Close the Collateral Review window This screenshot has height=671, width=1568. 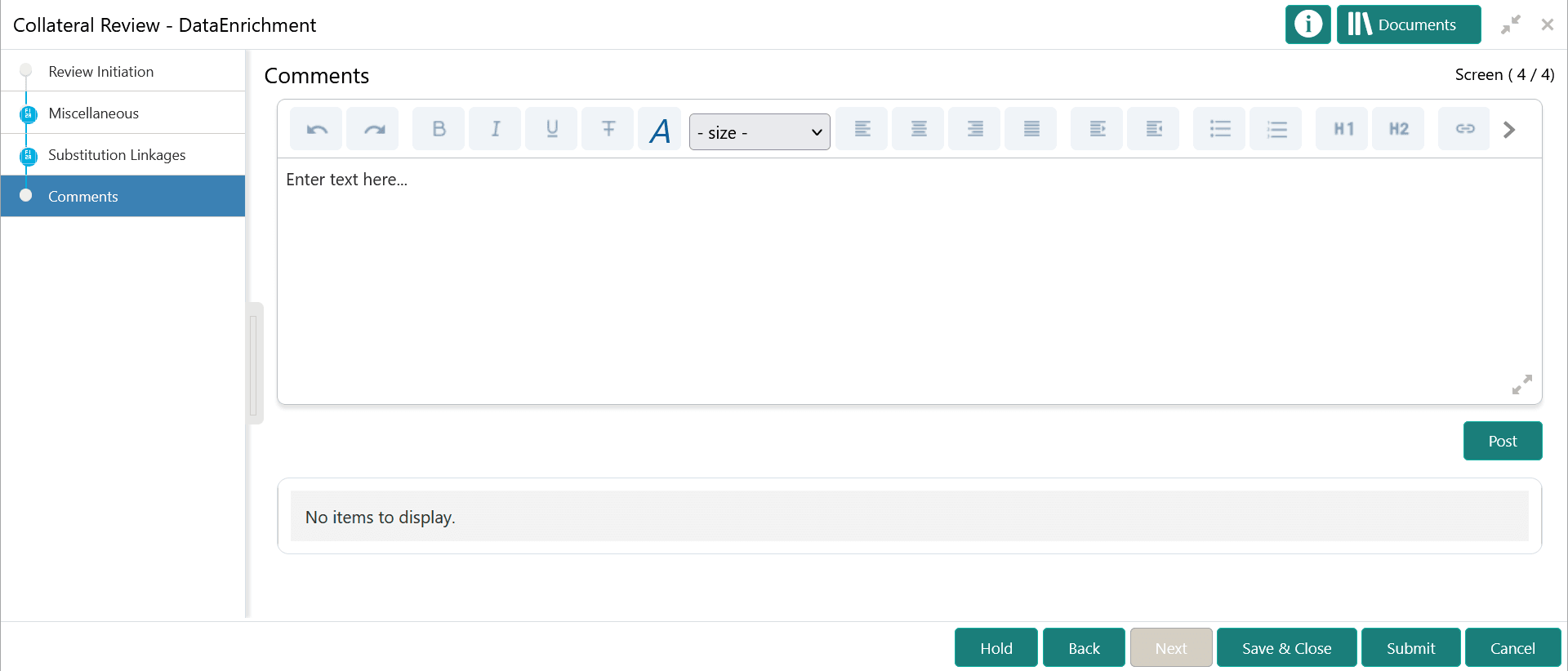pos(1547,24)
